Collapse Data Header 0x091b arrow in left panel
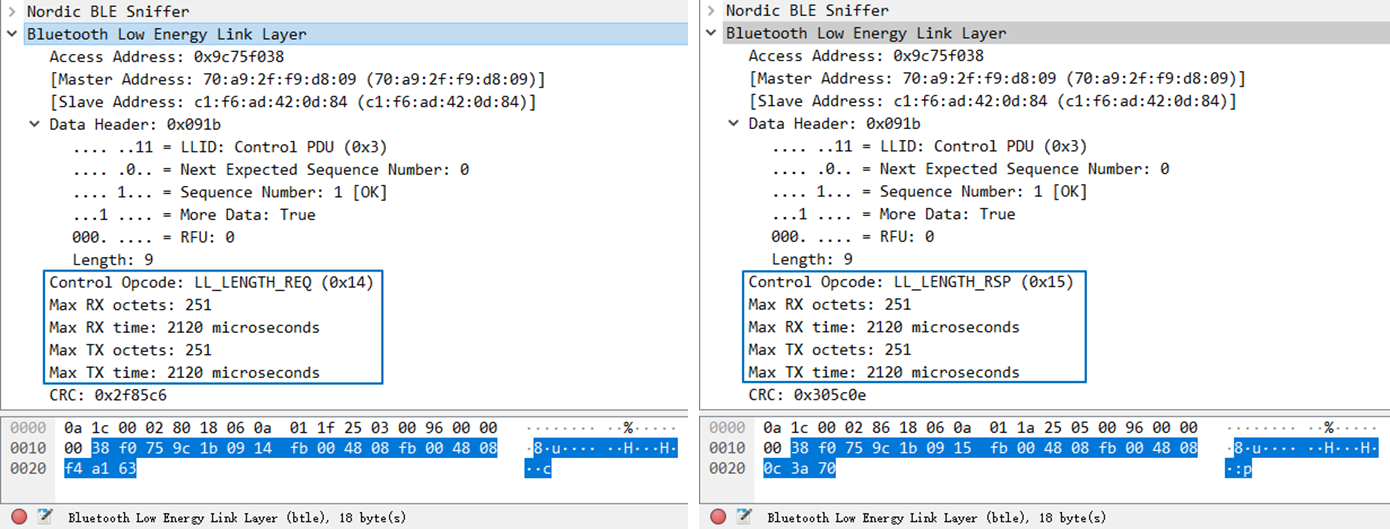Image resolution: width=1390 pixels, height=529 pixels. (x=35, y=124)
